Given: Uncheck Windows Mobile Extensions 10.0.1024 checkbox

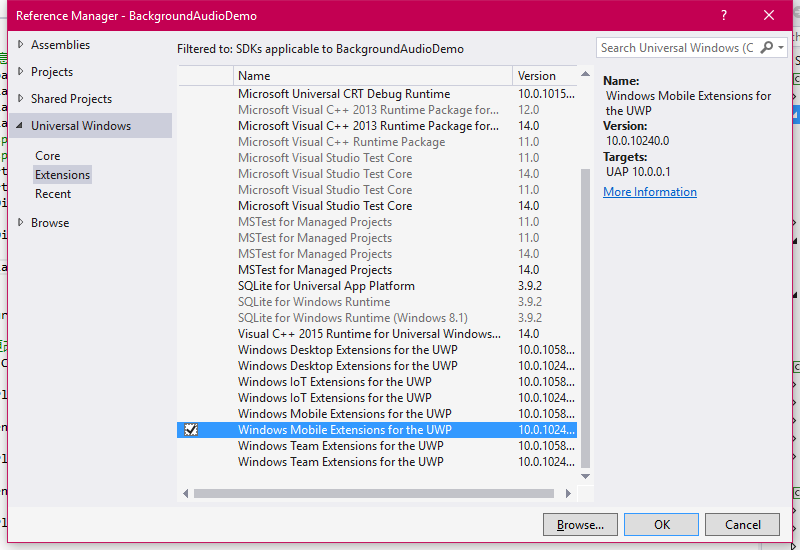Looking at the screenshot, I should coord(191,430).
